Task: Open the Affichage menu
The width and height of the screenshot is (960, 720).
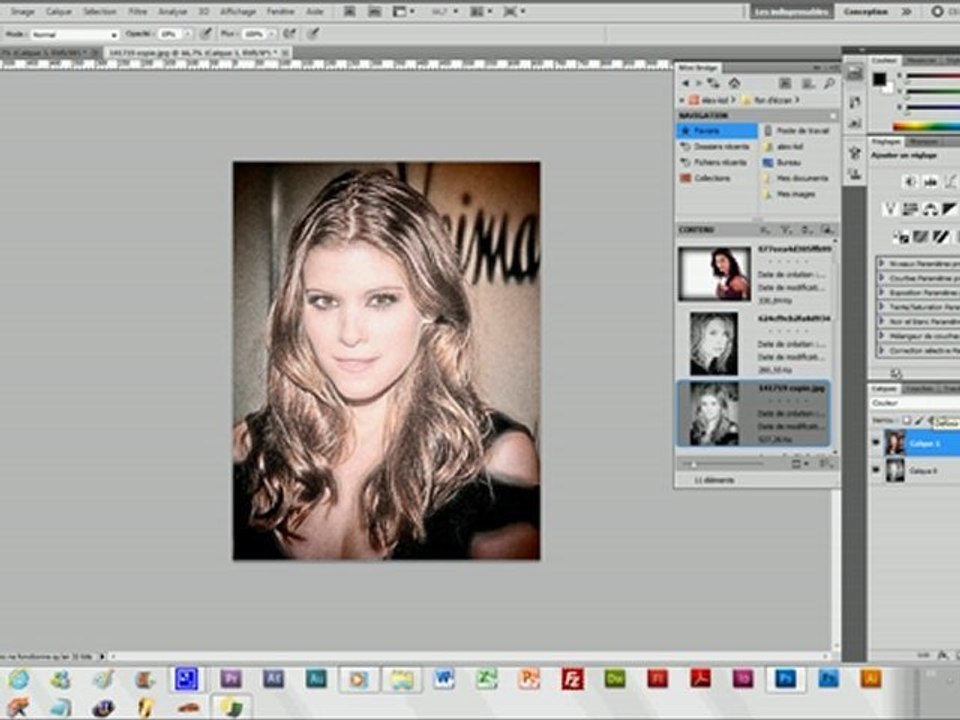Action: [238, 11]
